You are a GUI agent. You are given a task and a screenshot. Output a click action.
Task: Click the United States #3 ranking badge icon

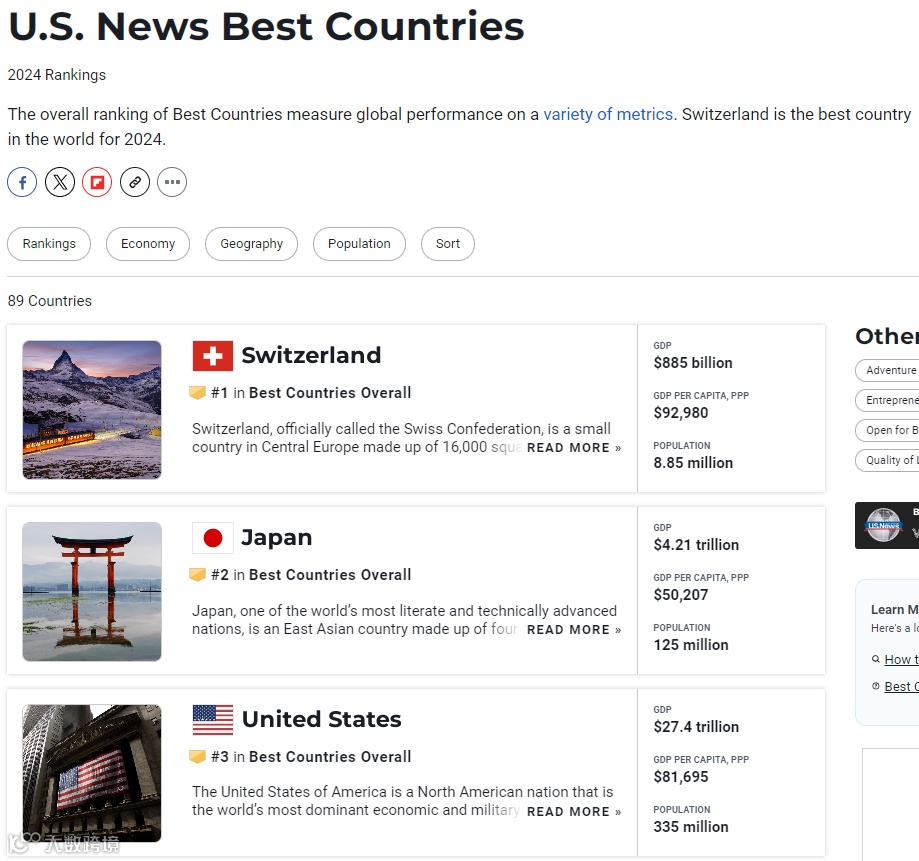click(198, 757)
